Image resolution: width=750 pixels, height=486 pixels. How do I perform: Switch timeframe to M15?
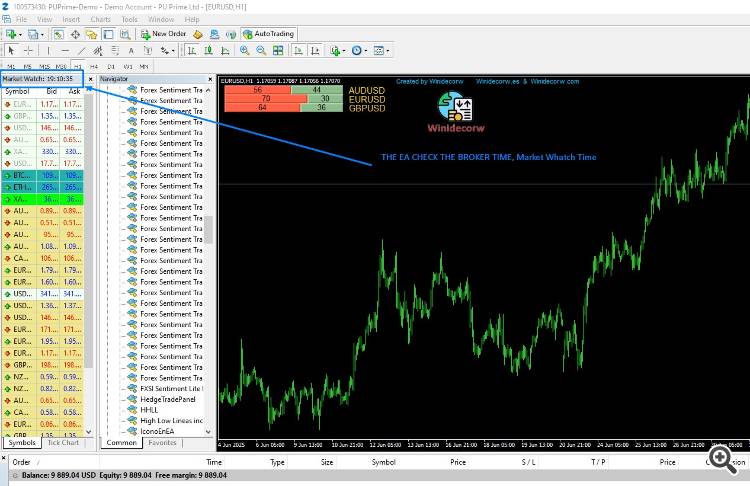tap(44, 66)
